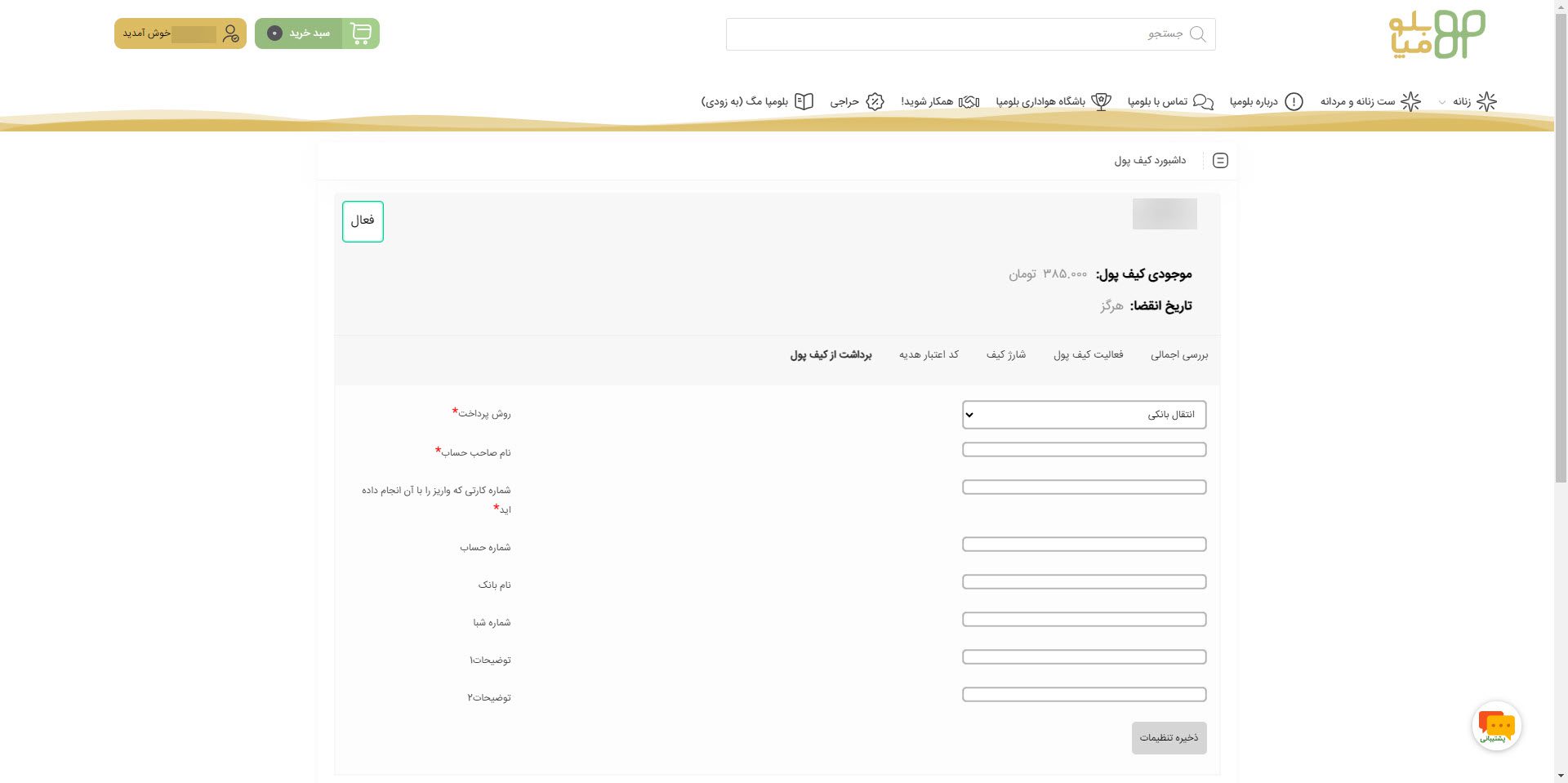Switch to the wallet activity tab
The image size is (1568, 783).
1088,355
